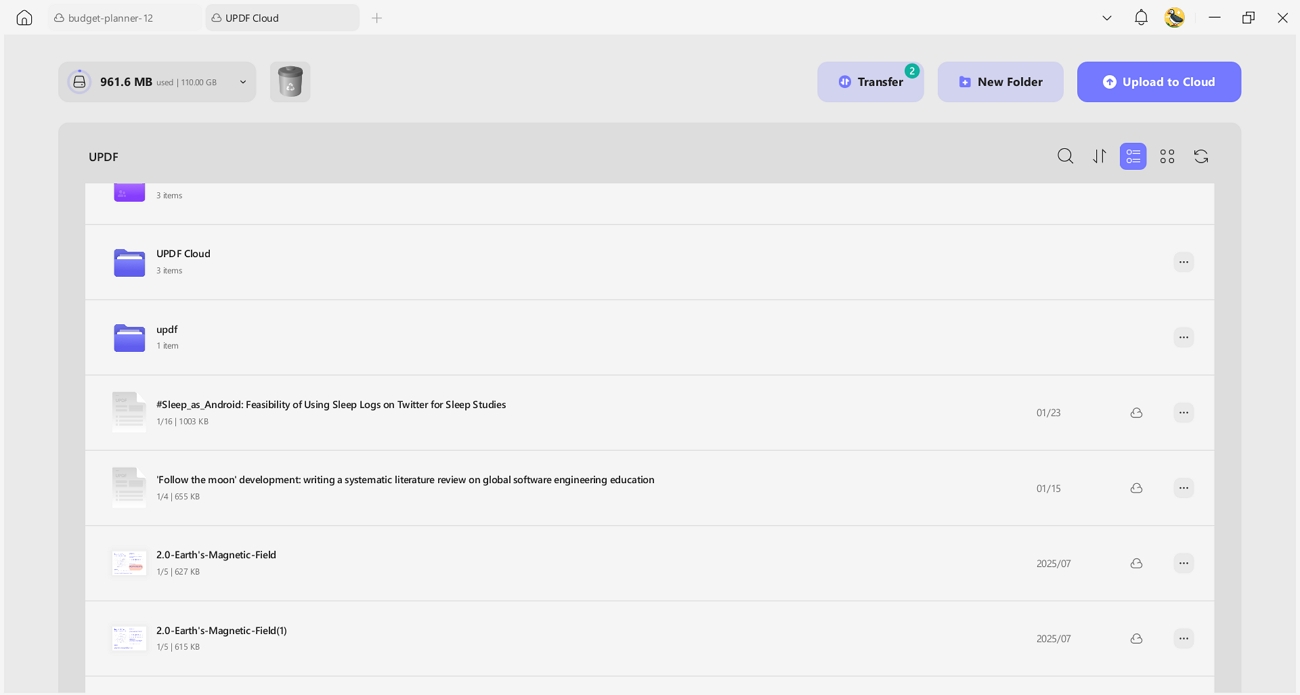The height and width of the screenshot is (695, 1300).
Task: Refresh the cloud file list
Action: [x=1201, y=156]
